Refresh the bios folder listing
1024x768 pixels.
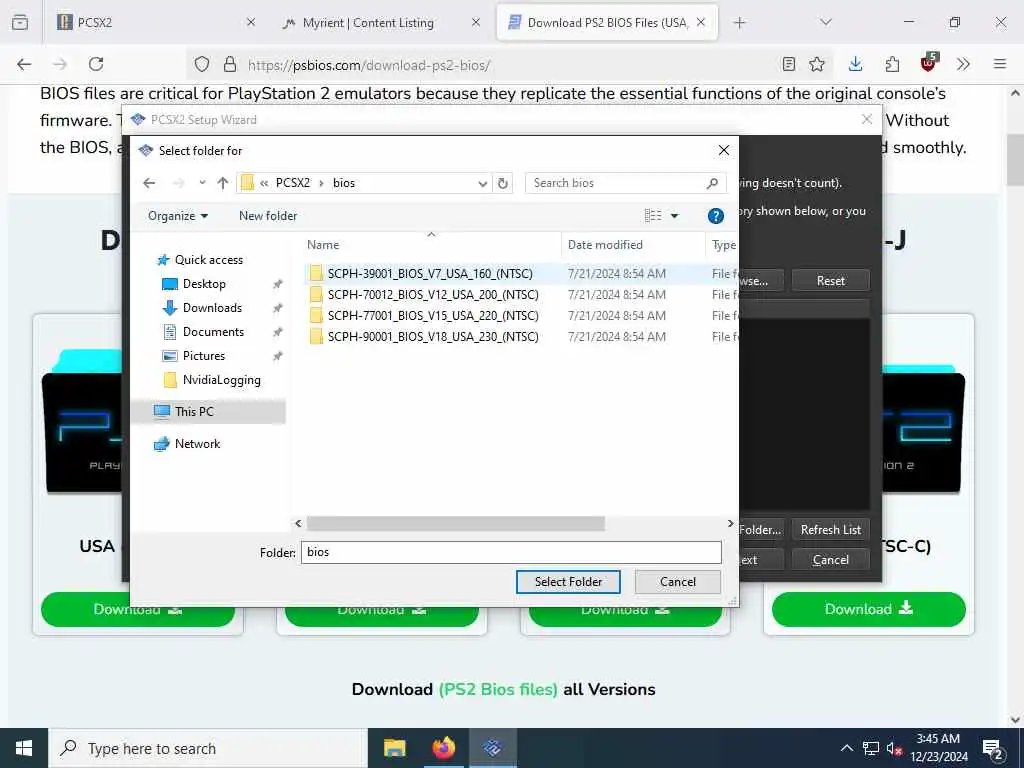[x=503, y=183]
